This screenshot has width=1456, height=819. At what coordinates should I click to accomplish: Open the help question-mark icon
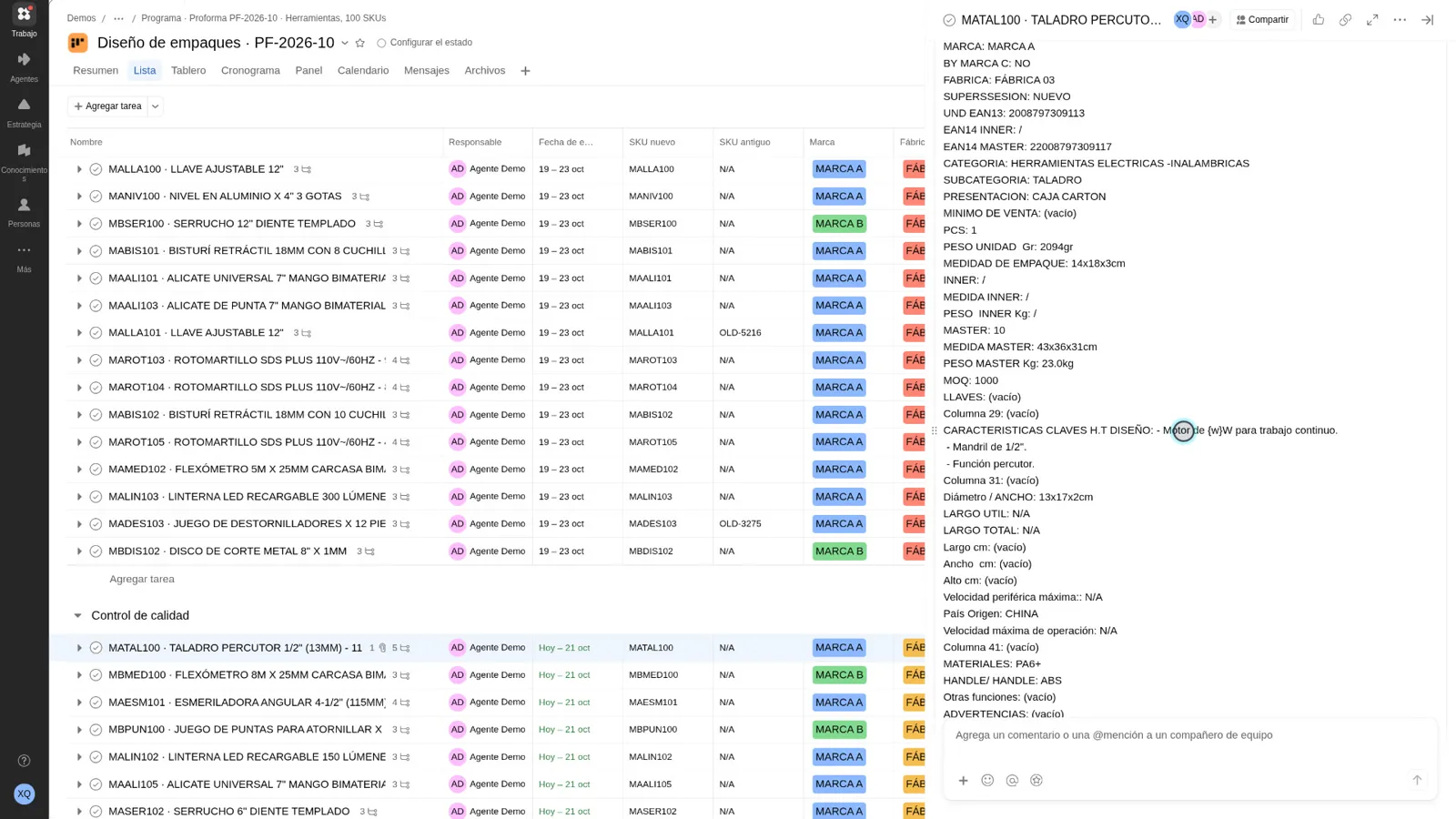click(25, 761)
